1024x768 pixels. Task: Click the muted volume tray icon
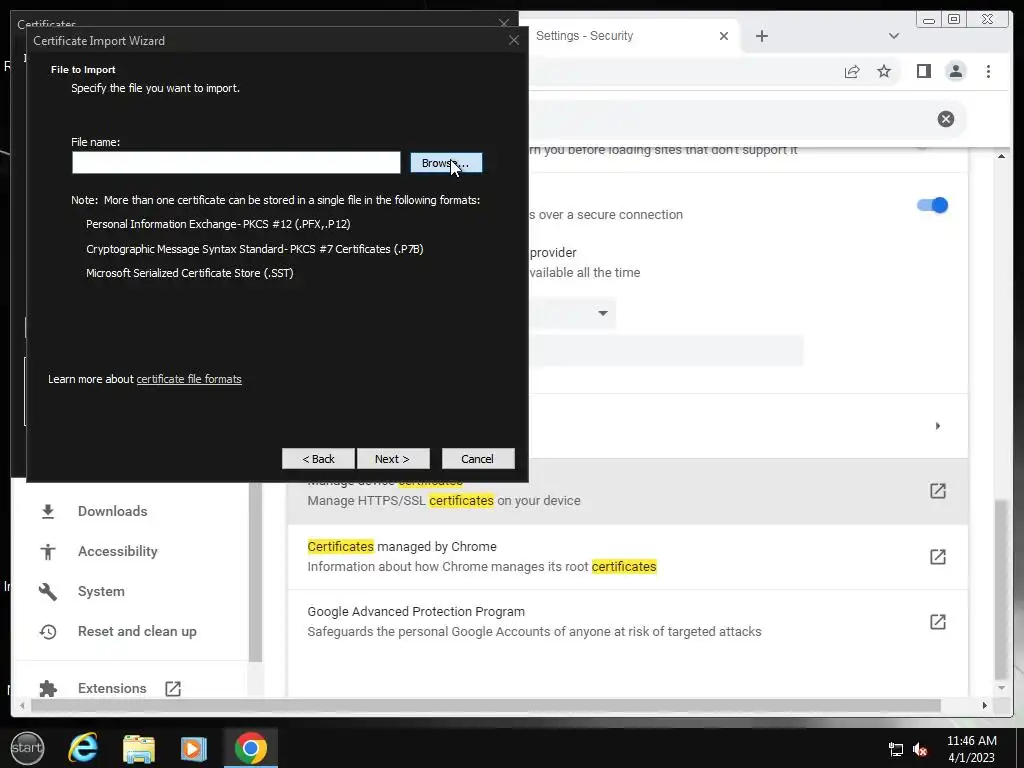point(920,750)
